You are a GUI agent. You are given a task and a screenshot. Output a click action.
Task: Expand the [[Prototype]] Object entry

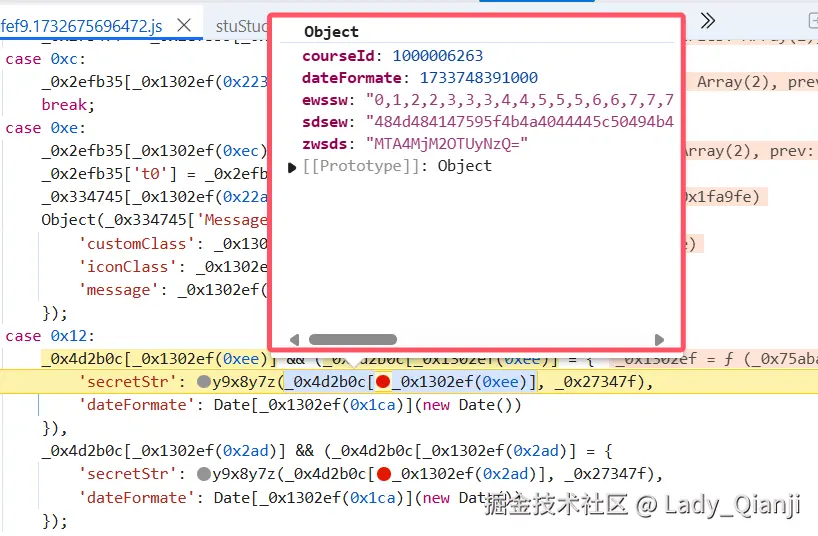[x=292, y=168]
